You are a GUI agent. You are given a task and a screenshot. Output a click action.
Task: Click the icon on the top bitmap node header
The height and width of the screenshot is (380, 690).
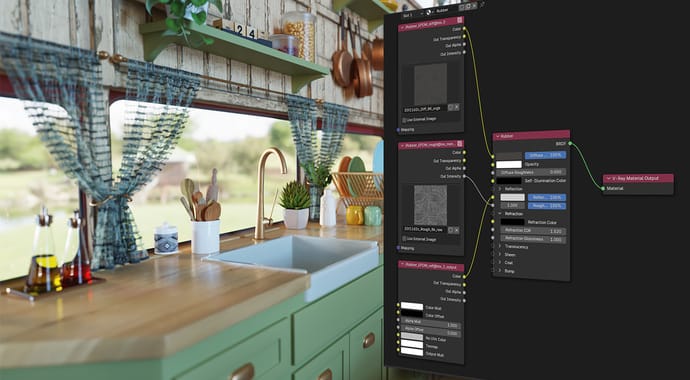click(x=460, y=20)
